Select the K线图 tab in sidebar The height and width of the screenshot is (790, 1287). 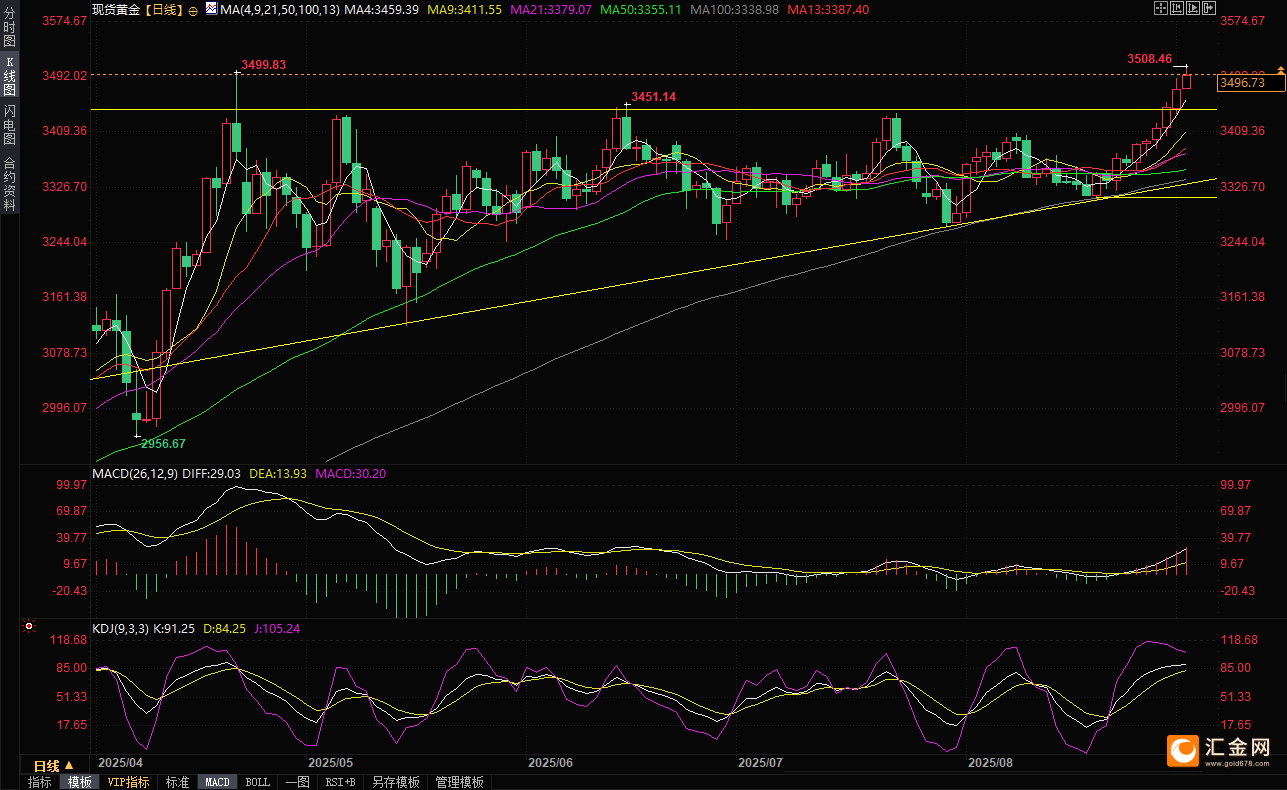coord(9,75)
